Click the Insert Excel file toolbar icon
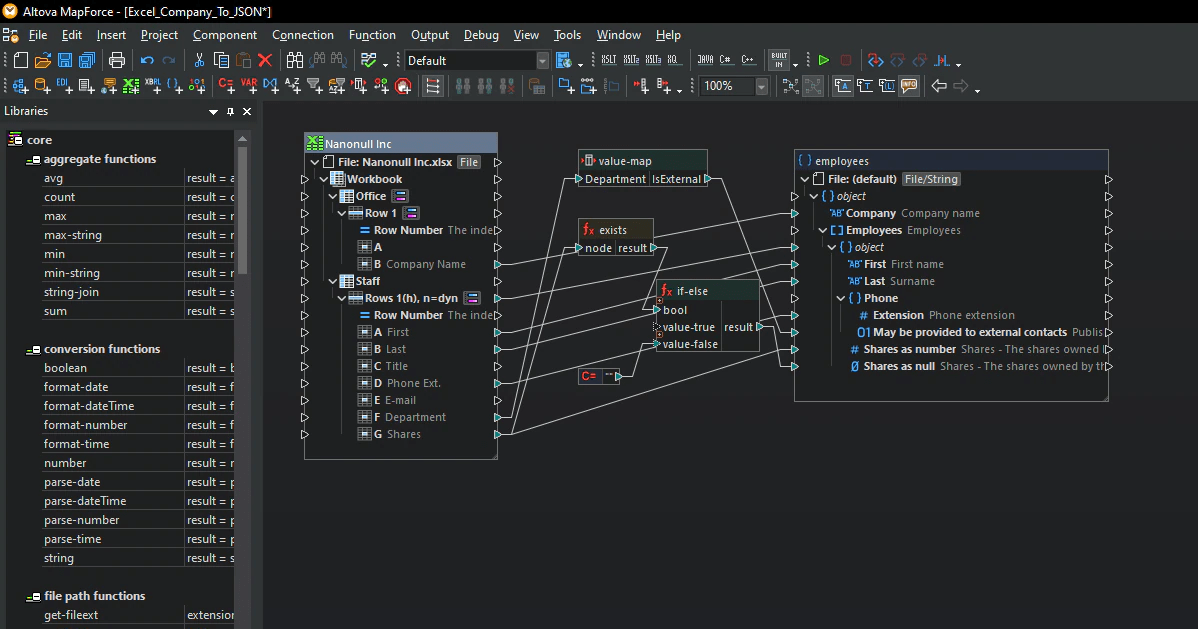The image size is (1198, 629). tap(130, 87)
